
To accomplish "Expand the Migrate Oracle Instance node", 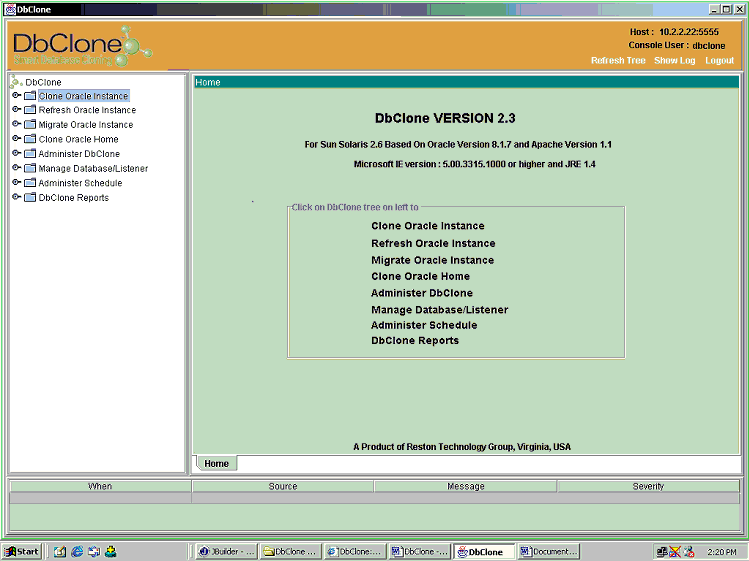I will click(x=16, y=124).
